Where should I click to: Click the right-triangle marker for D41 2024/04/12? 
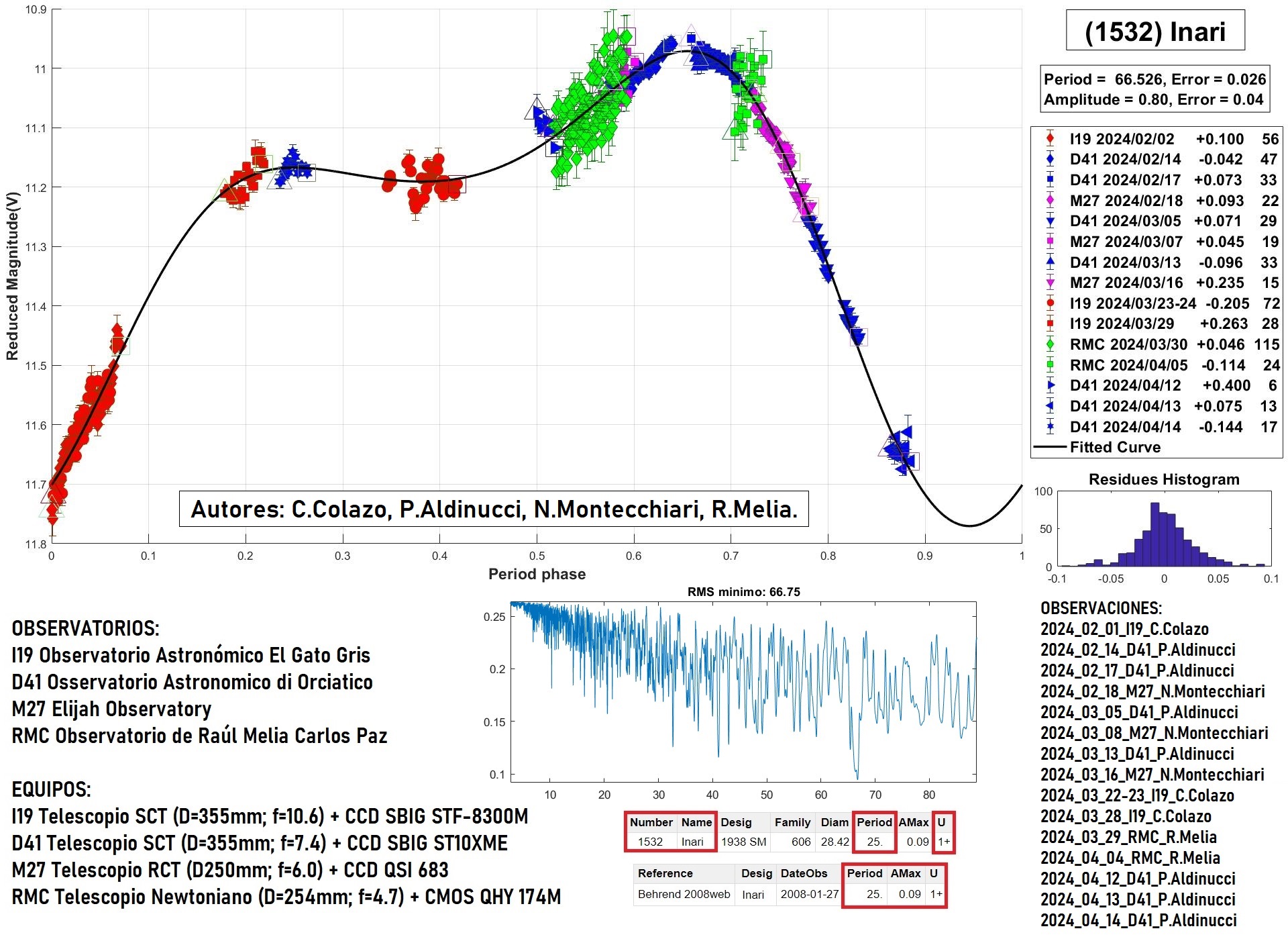click(x=1050, y=385)
